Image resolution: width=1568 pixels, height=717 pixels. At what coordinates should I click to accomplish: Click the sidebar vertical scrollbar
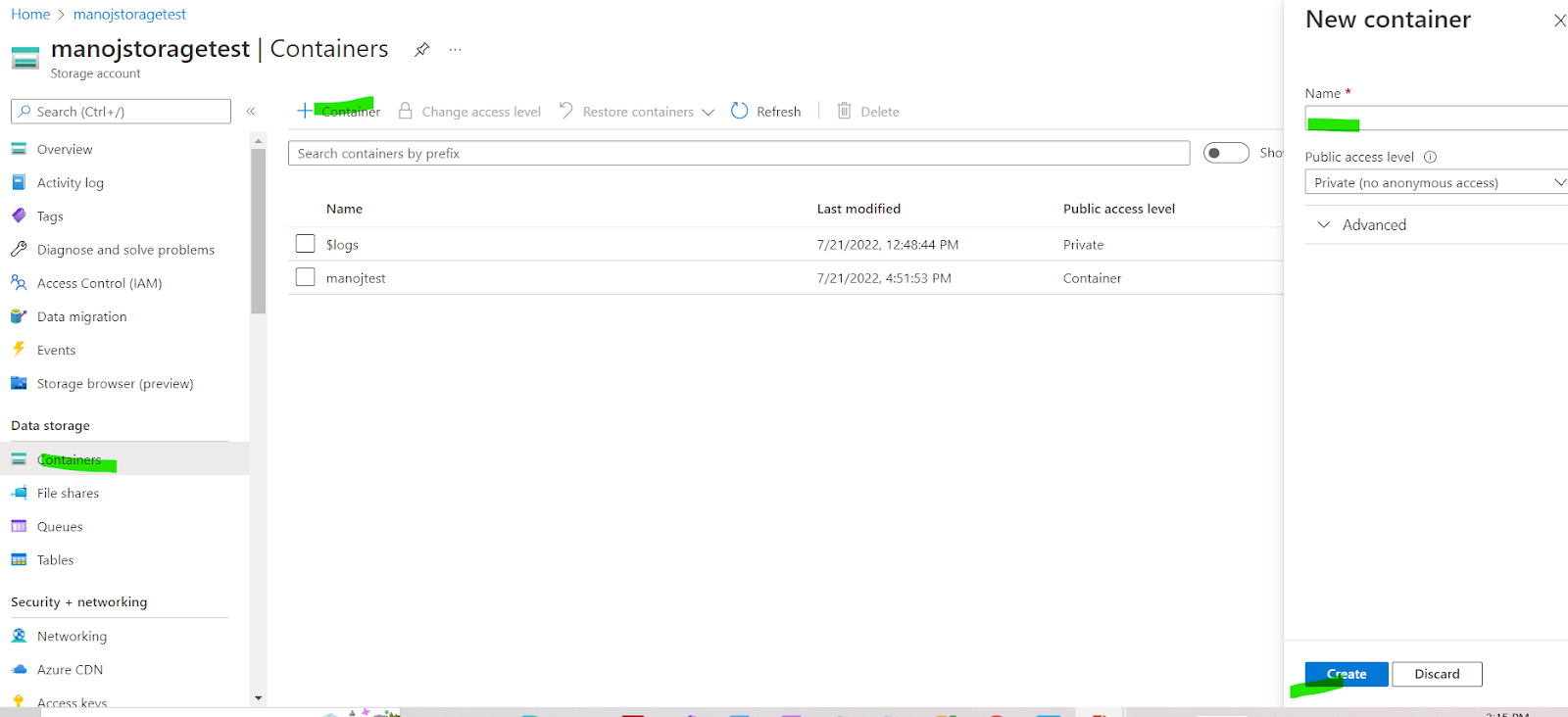coord(259,230)
